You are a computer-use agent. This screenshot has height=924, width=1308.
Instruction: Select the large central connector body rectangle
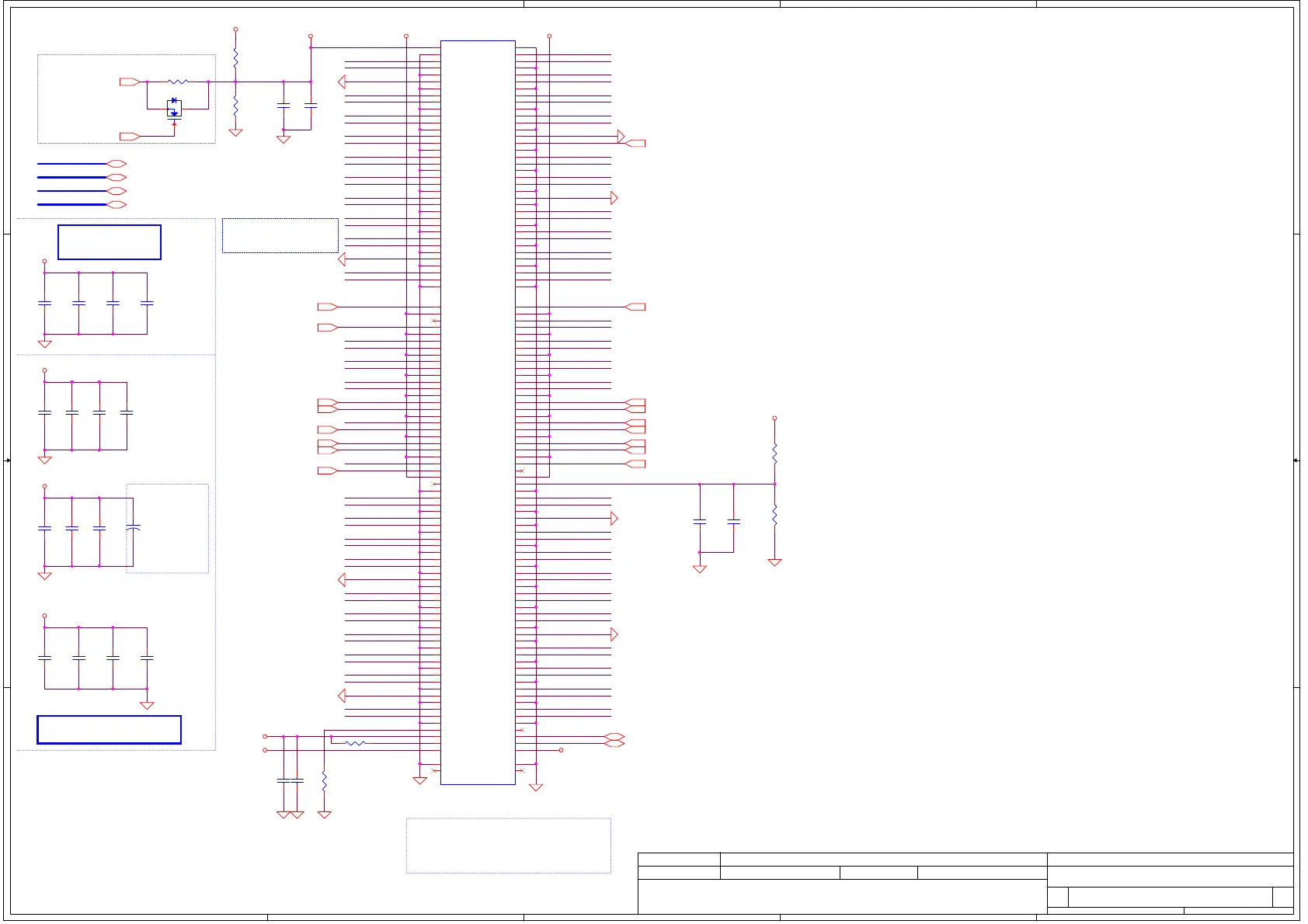pyautogui.click(x=478, y=412)
